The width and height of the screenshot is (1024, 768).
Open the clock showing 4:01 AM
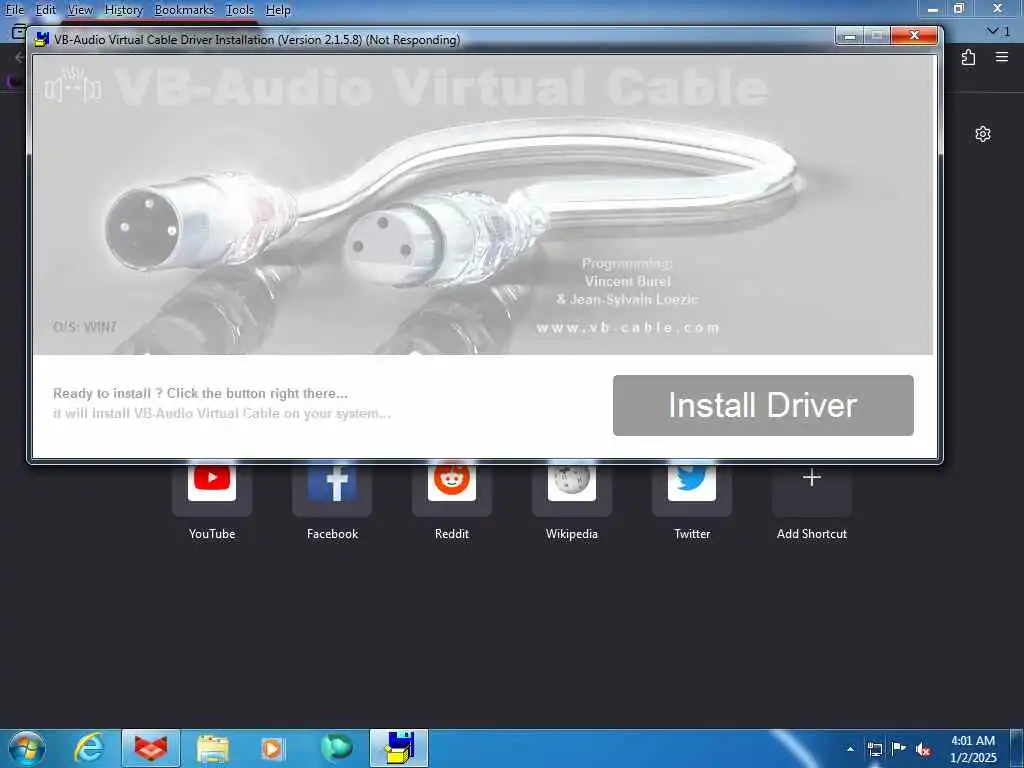tap(973, 748)
